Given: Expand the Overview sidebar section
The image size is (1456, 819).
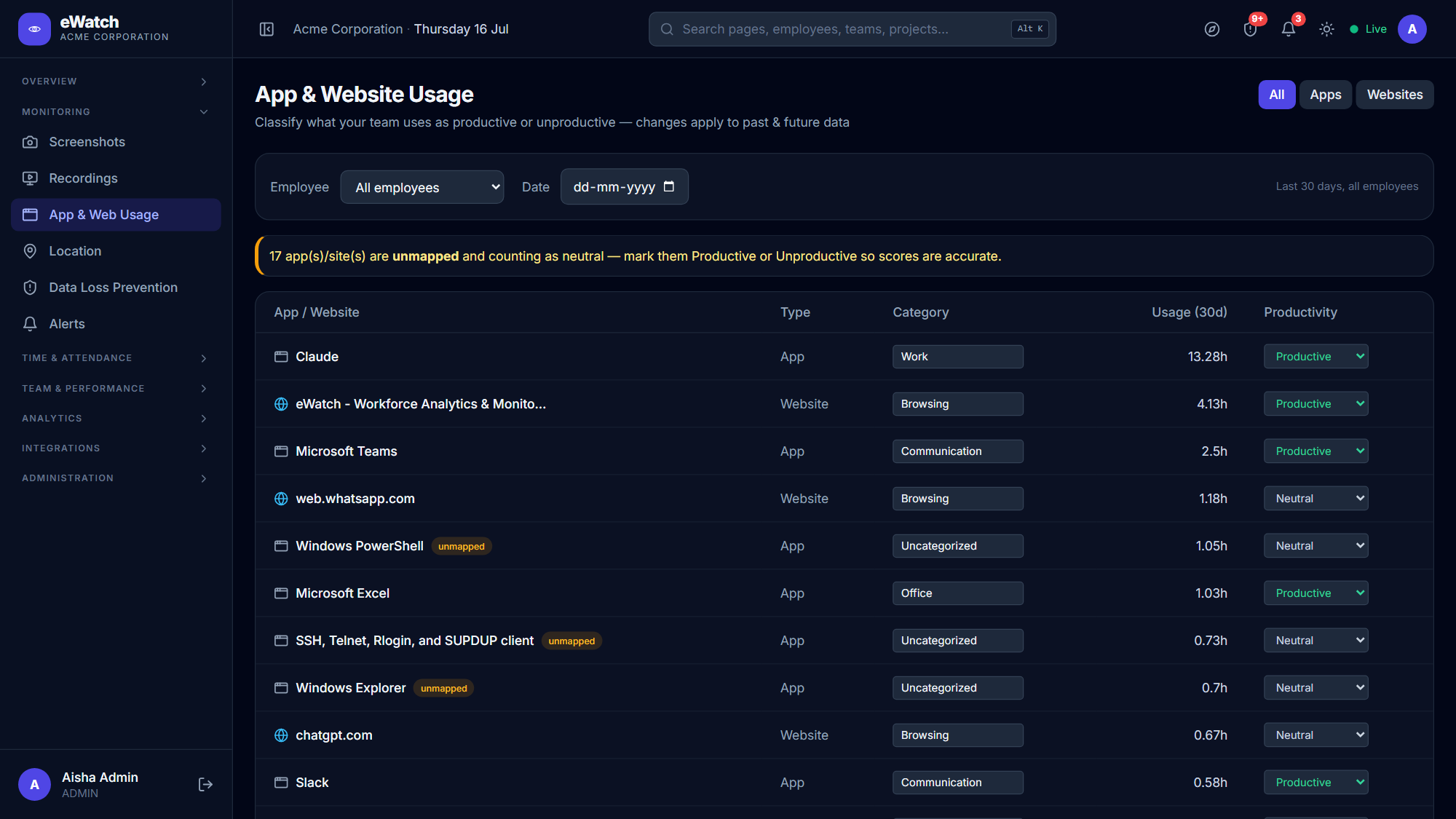Looking at the screenshot, I should click(116, 82).
